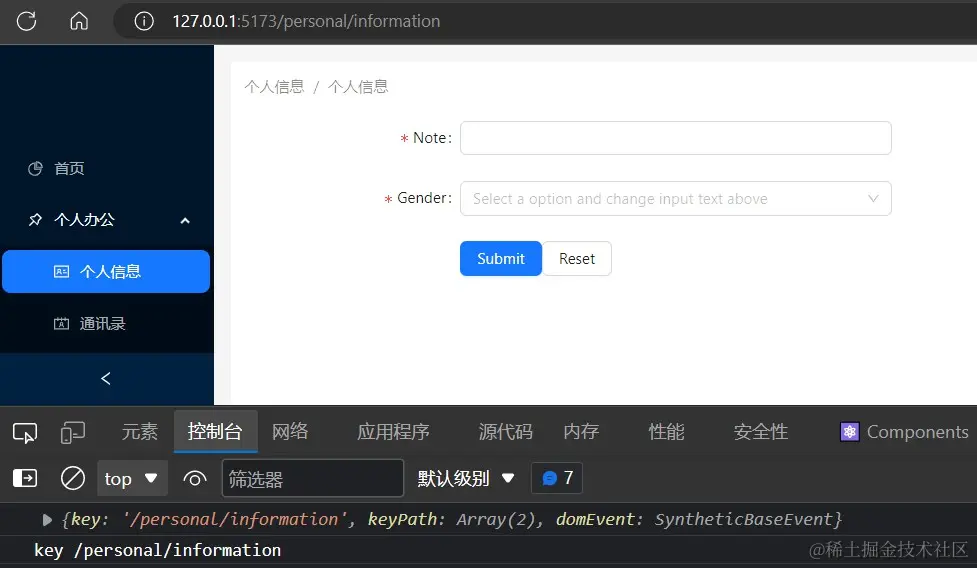Image resolution: width=977 pixels, height=568 pixels.
Task: Focus the Note input field
Action: coord(675,138)
